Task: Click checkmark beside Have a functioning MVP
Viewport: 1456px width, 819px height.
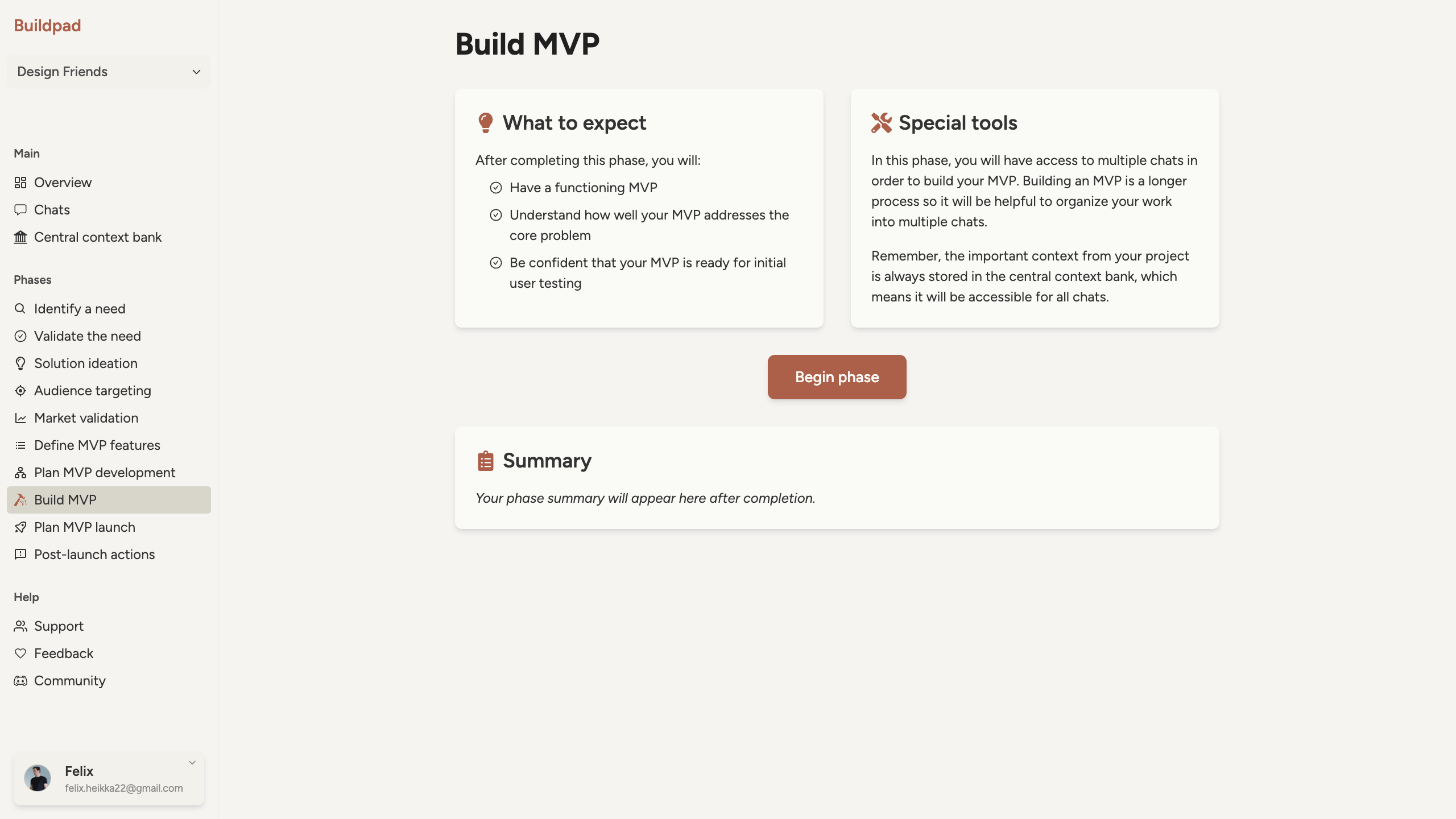Action: click(496, 188)
